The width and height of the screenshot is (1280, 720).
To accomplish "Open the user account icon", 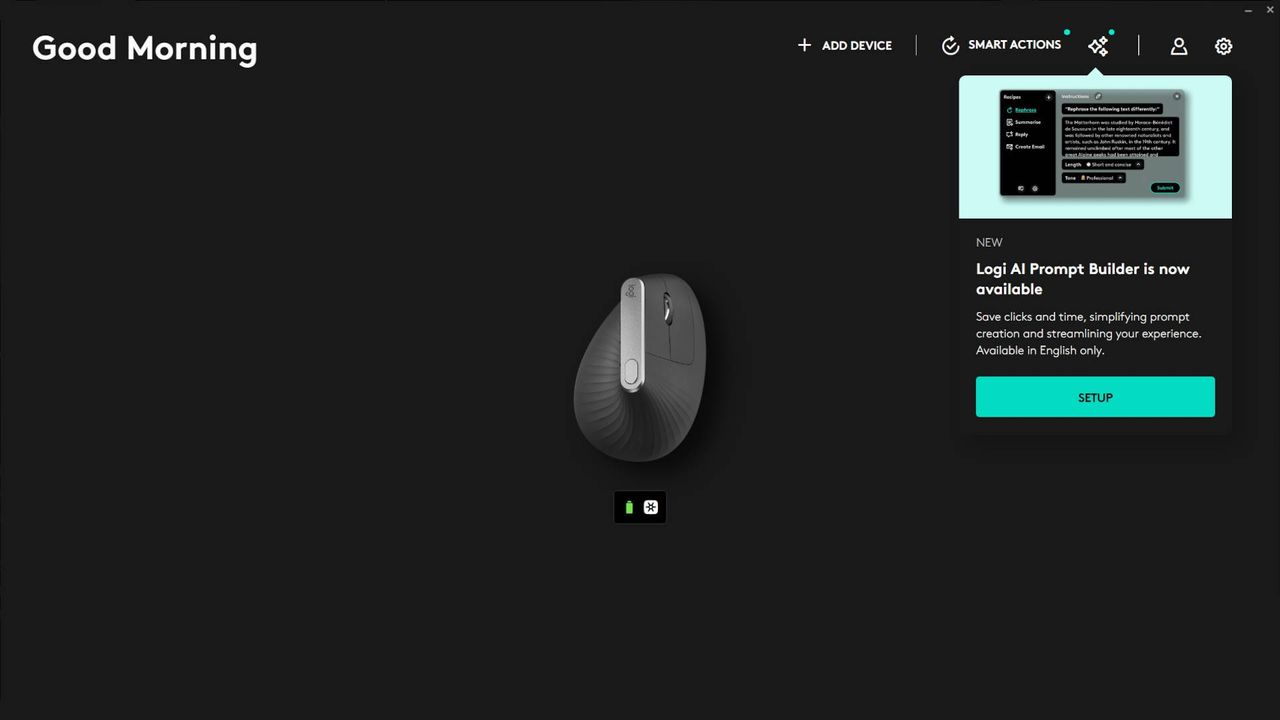I will click(1179, 46).
